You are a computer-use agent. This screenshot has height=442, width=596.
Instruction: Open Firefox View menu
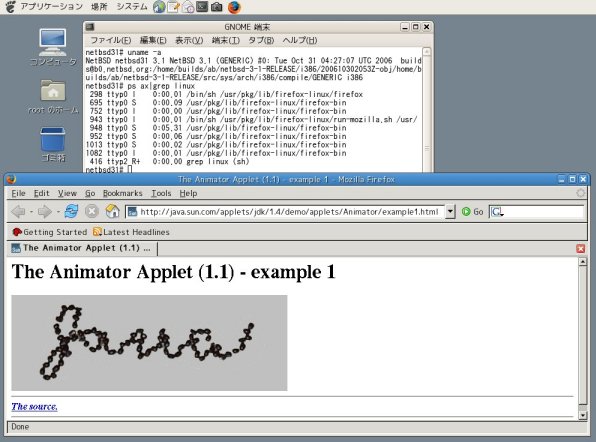point(67,193)
